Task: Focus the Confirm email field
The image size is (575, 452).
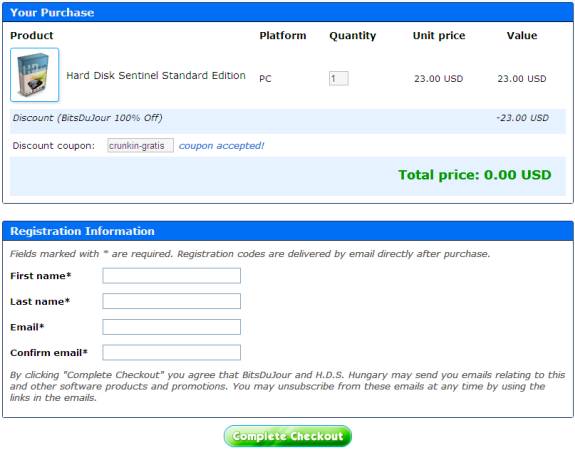Action: pyautogui.click(x=172, y=352)
